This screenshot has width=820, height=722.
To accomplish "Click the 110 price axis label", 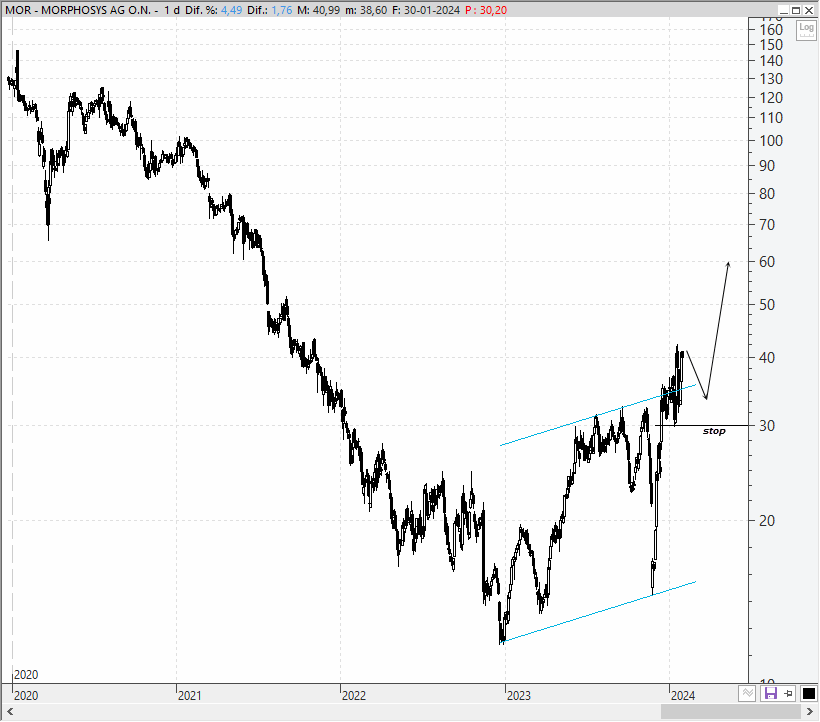I will click(x=771, y=118).
